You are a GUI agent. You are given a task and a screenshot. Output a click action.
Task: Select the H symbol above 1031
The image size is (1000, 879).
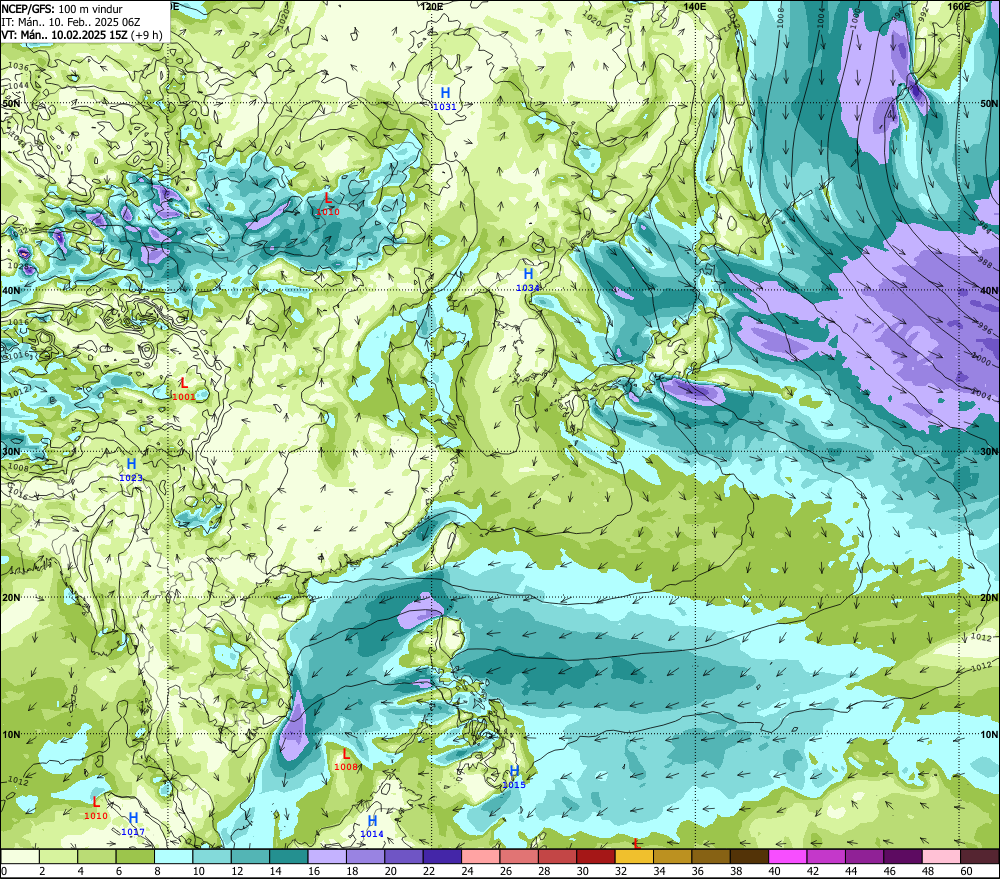pyautogui.click(x=445, y=93)
